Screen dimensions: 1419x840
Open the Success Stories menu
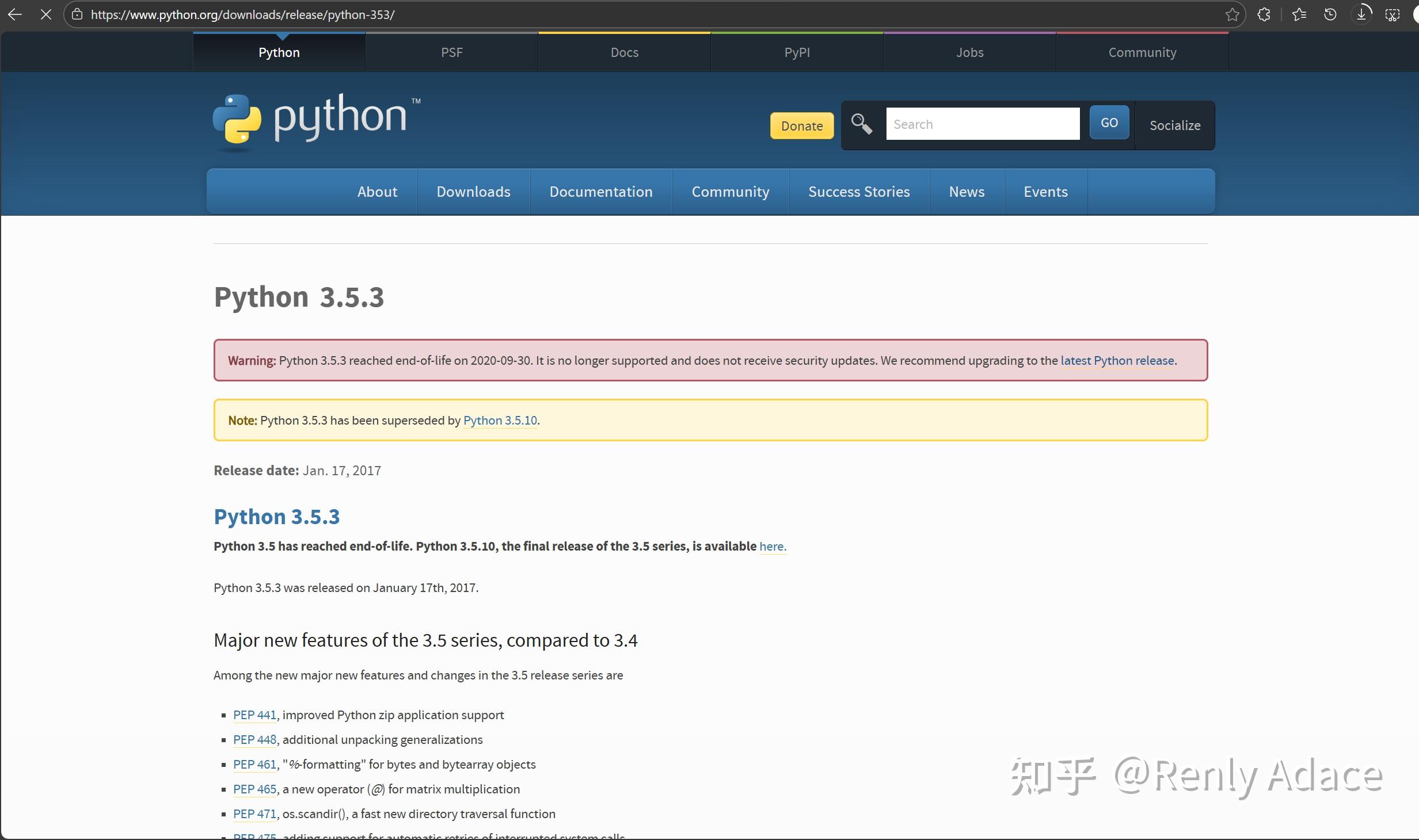pyautogui.click(x=859, y=192)
